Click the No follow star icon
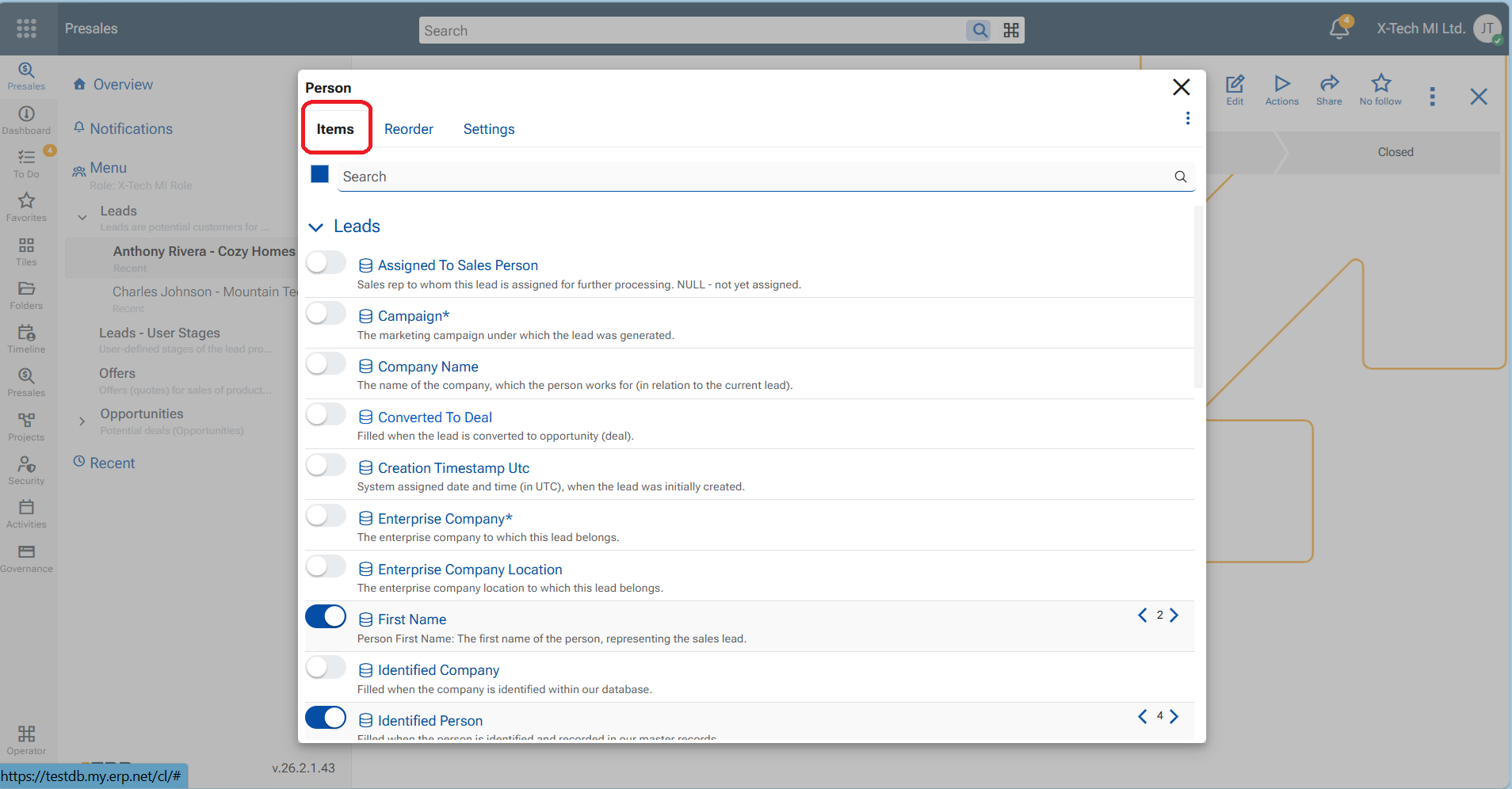 pyautogui.click(x=1380, y=90)
